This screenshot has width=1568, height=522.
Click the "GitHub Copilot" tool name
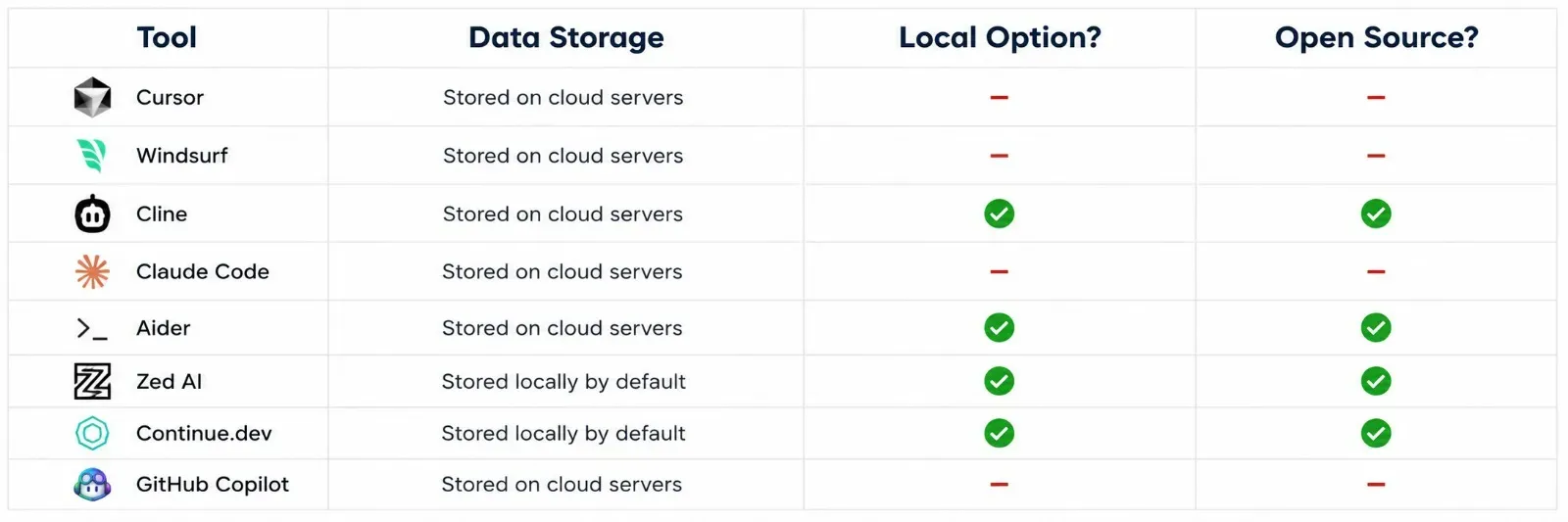click(213, 484)
